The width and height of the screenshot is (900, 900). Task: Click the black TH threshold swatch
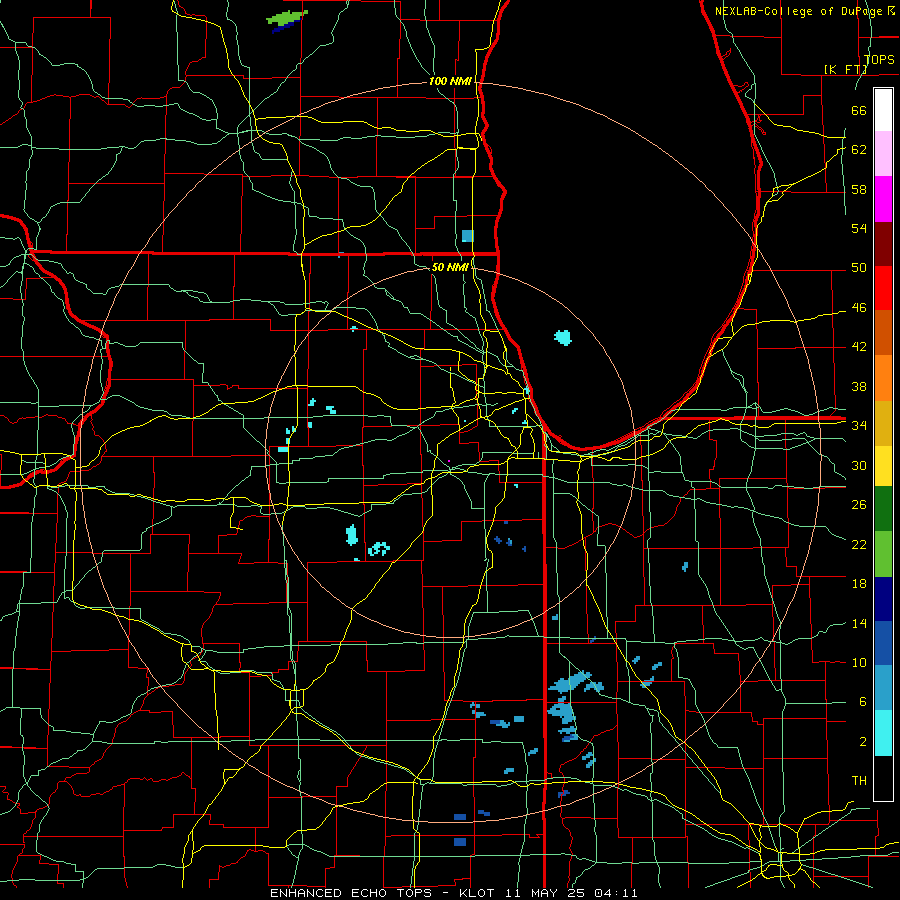883,778
